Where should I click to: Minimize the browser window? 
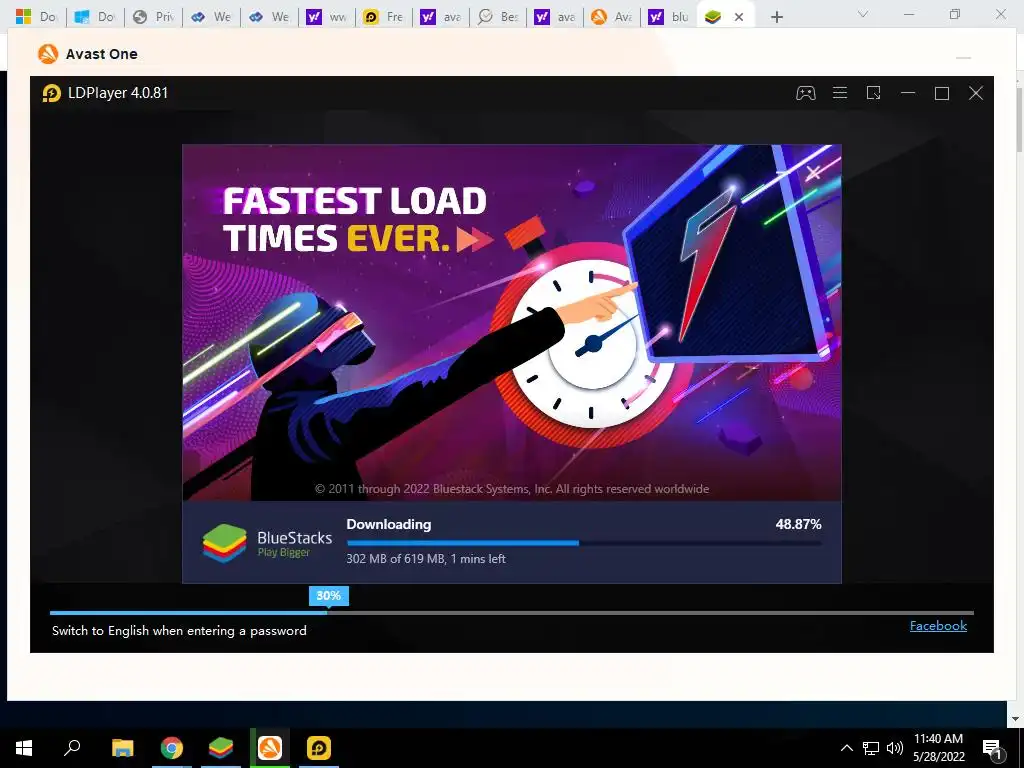pyautogui.click(x=908, y=14)
